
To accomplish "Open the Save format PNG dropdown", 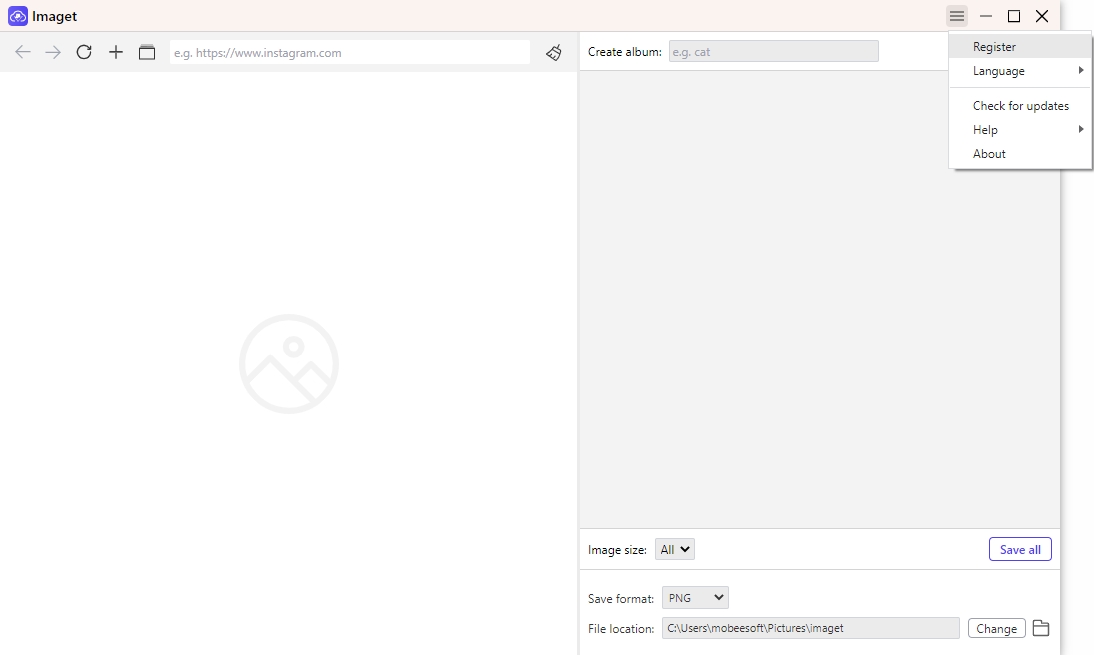I will pyautogui.click(x=695, y=598).
